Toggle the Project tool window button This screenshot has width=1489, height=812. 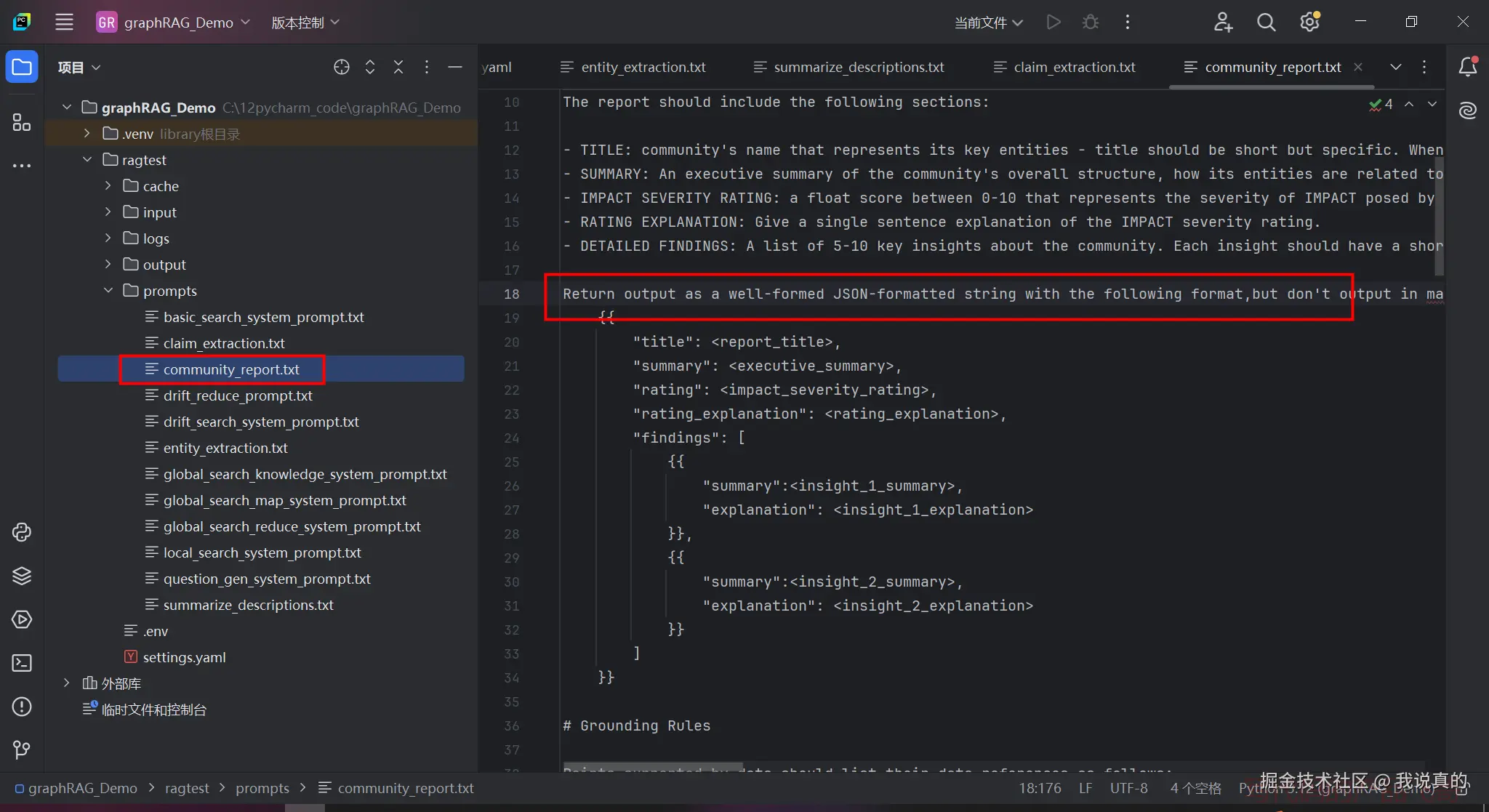tap(22, 68)
